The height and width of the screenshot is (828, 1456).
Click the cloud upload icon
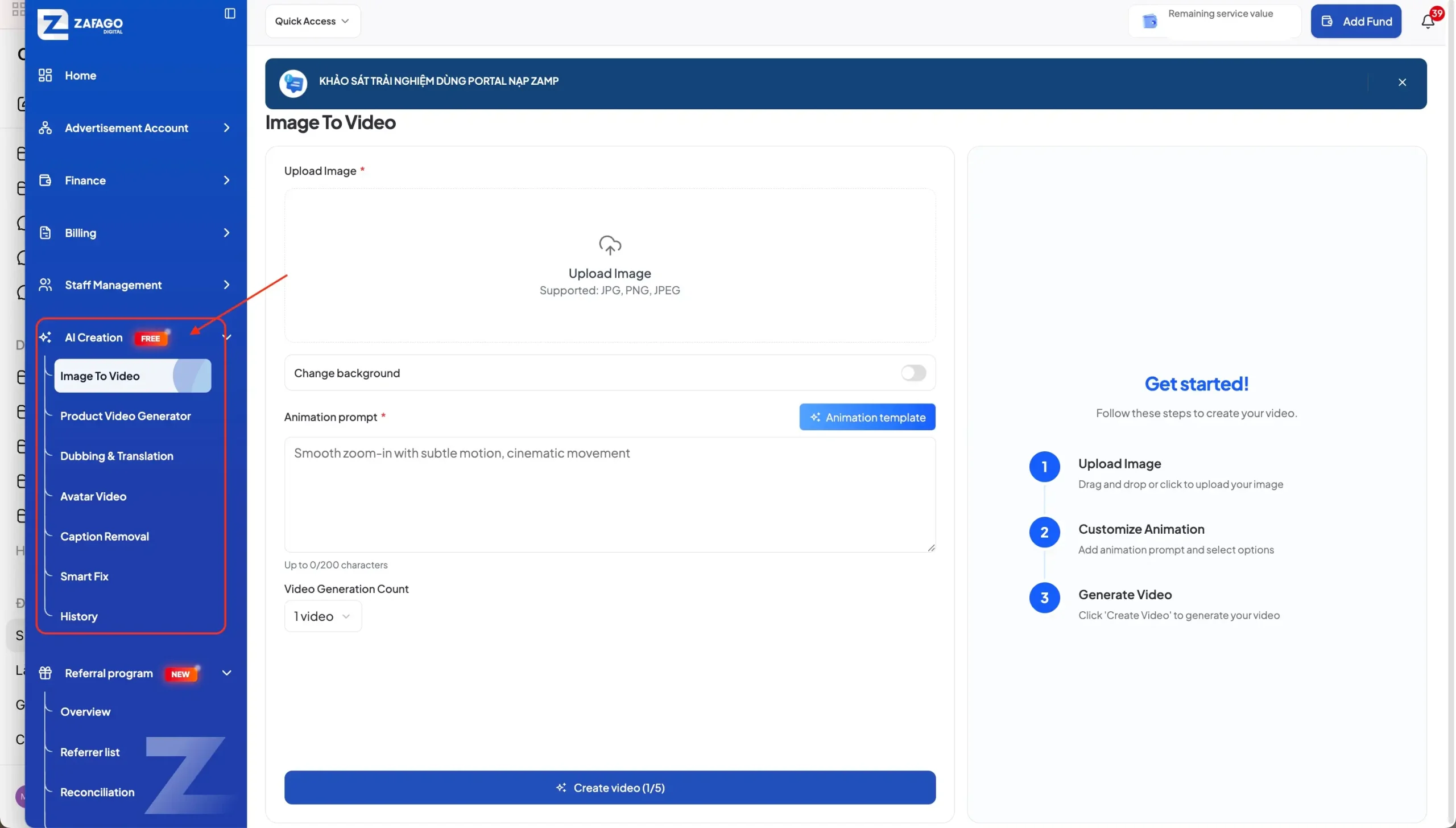tap(610, 245)
